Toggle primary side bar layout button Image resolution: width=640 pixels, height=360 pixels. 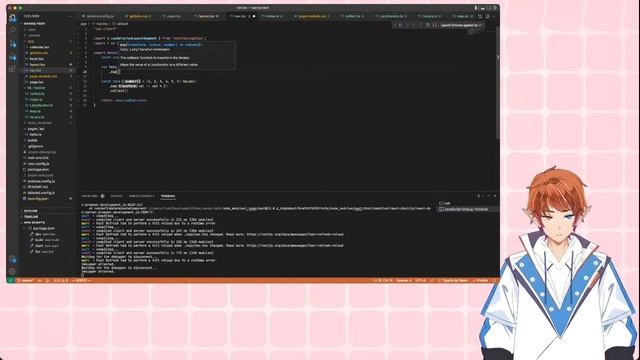(x=476, y=8)
